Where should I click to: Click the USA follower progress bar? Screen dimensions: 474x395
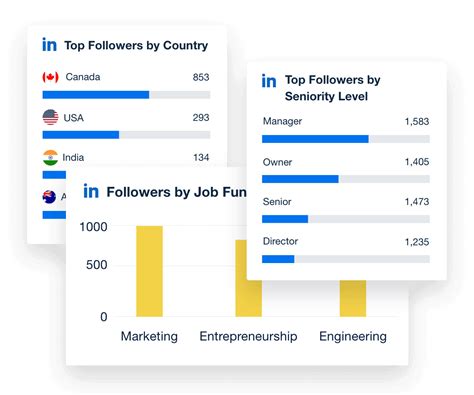point(126,135)
